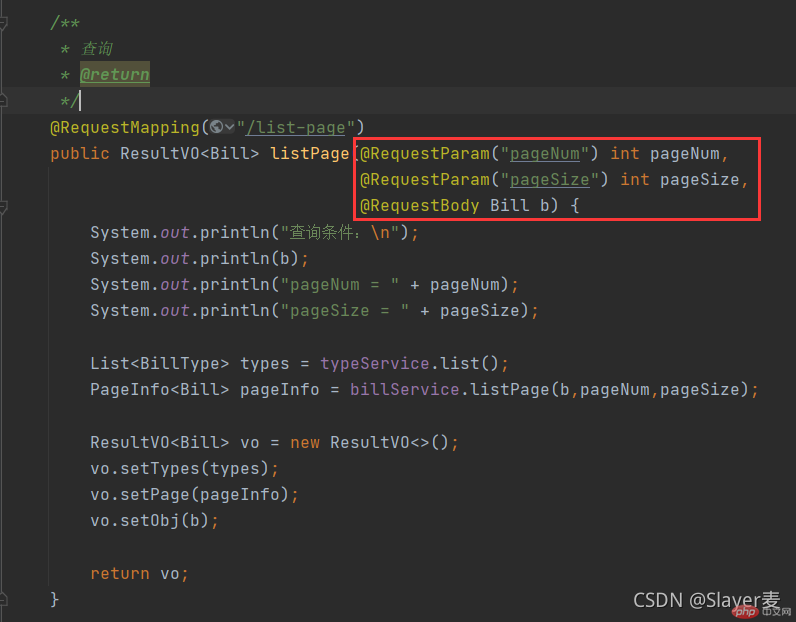This screenshot has height=622, width=796.
Task: Click the listPage method name in the declaration
Action: pyautogui.click(x=310, y=153)
